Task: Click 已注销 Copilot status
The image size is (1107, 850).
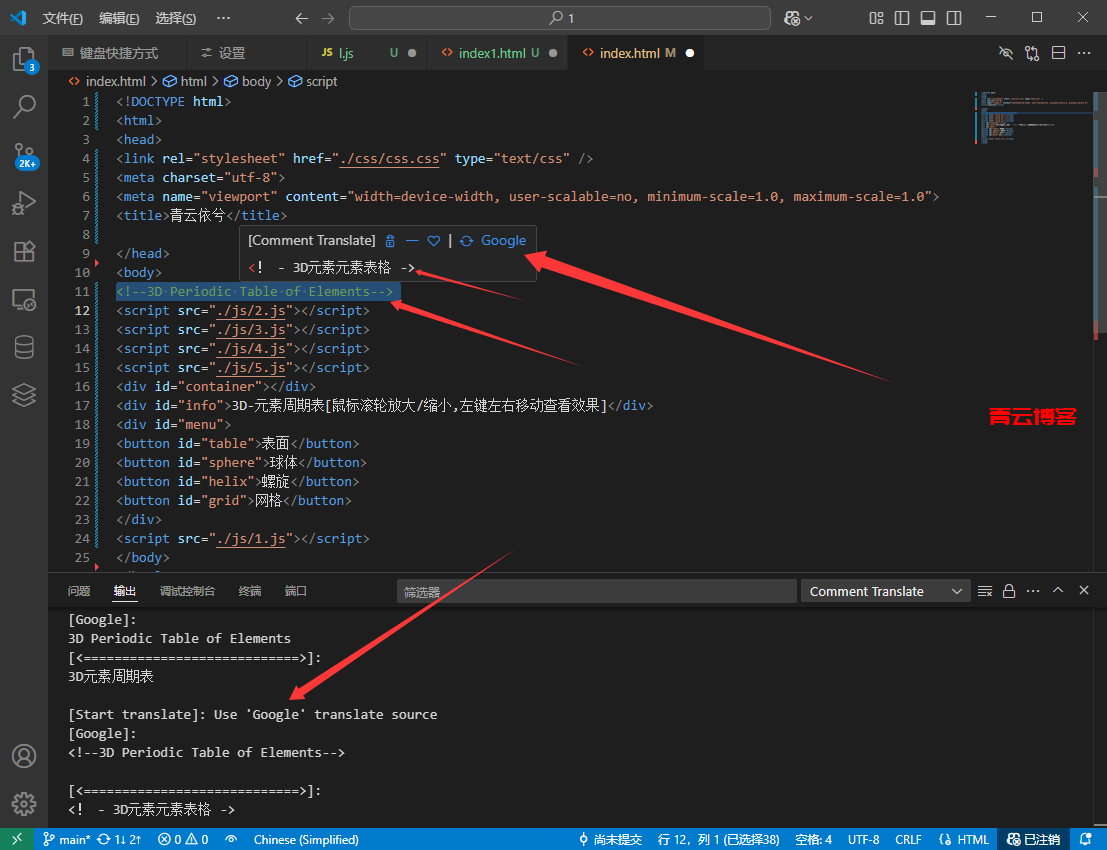Action: [1034, 839]
